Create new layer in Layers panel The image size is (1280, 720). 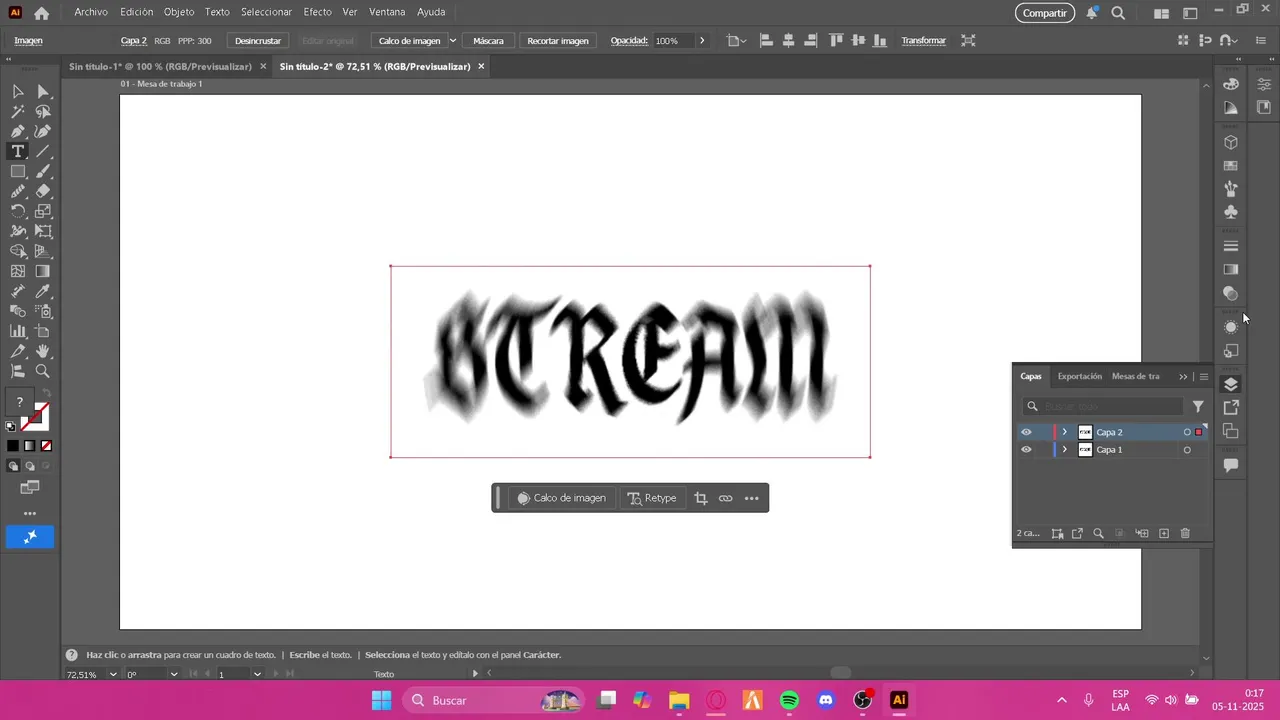1164,534
